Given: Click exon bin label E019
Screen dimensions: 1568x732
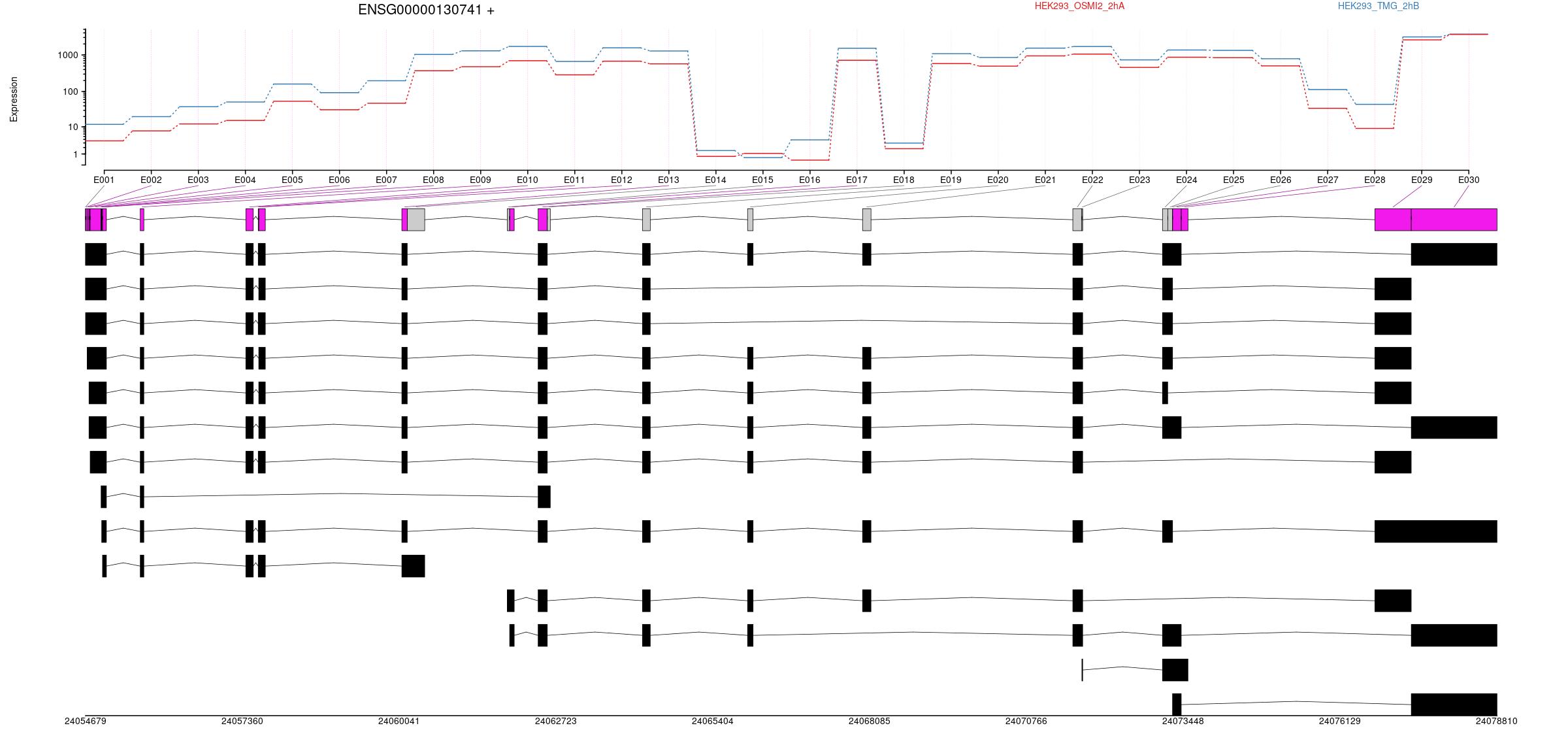Looking at the screenshot, I should pos(951,180).
